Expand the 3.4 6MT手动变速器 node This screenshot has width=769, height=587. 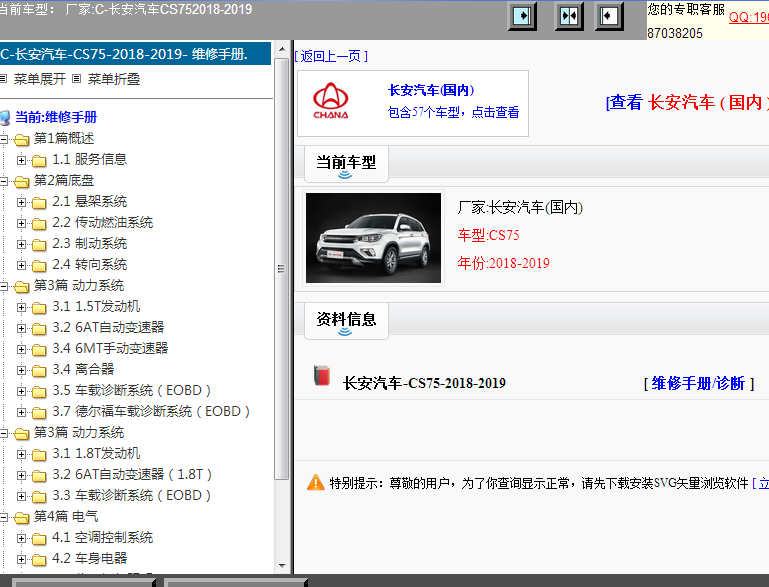click(x=21, y=349)
